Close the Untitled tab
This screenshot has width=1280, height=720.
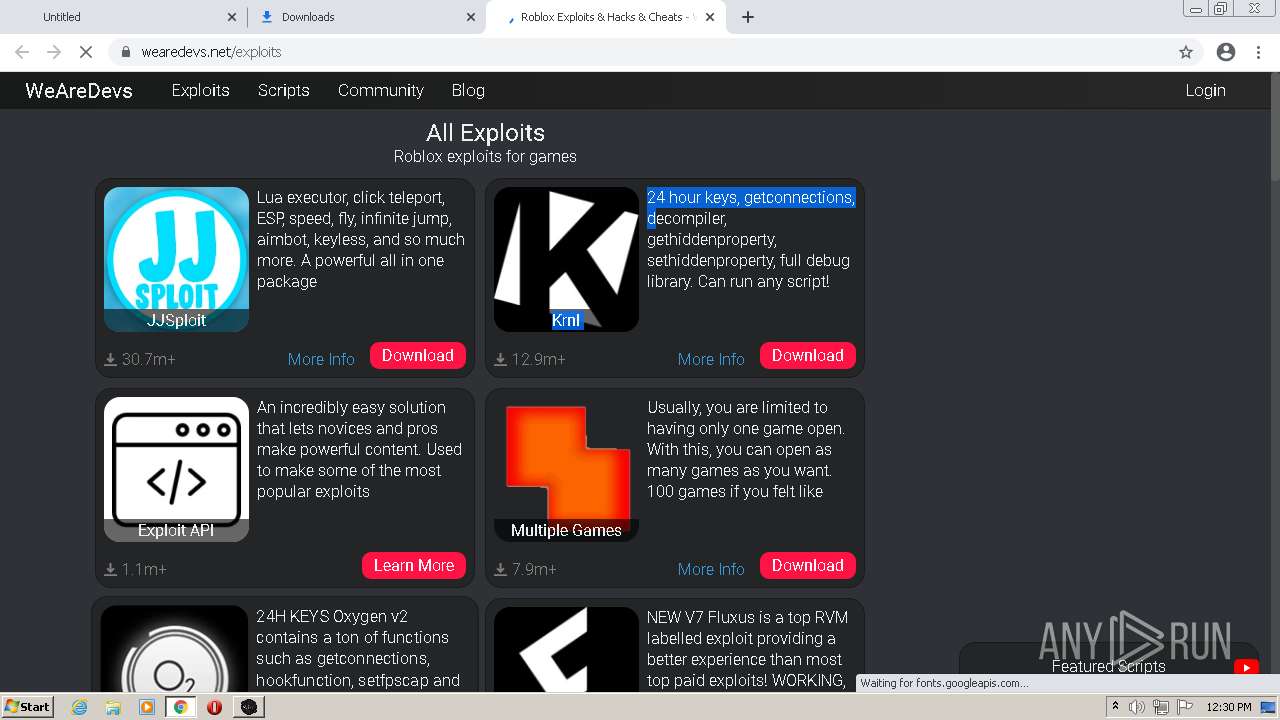[x=232, y=17]
